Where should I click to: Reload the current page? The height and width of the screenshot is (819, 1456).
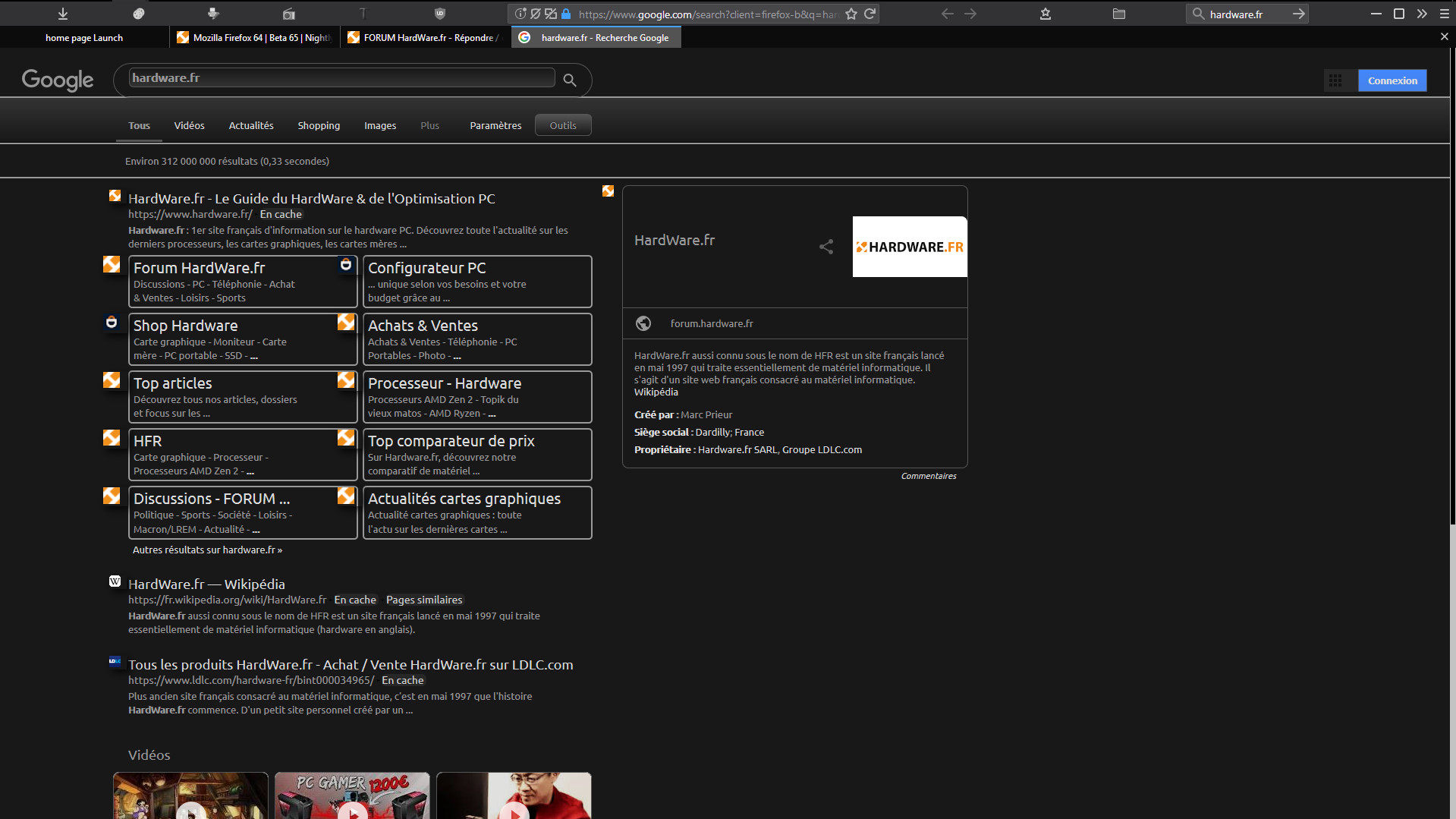point(870,14)
